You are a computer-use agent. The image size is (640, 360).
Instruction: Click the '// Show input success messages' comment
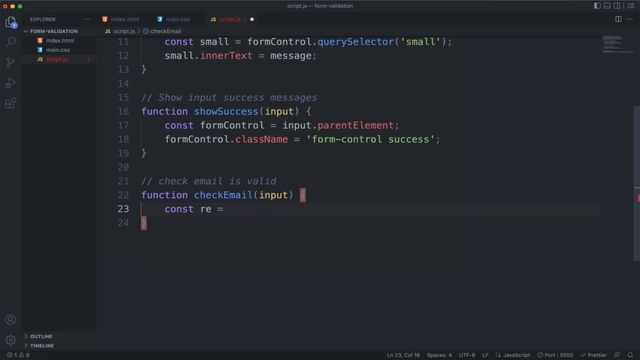click(x=229, y=98)
